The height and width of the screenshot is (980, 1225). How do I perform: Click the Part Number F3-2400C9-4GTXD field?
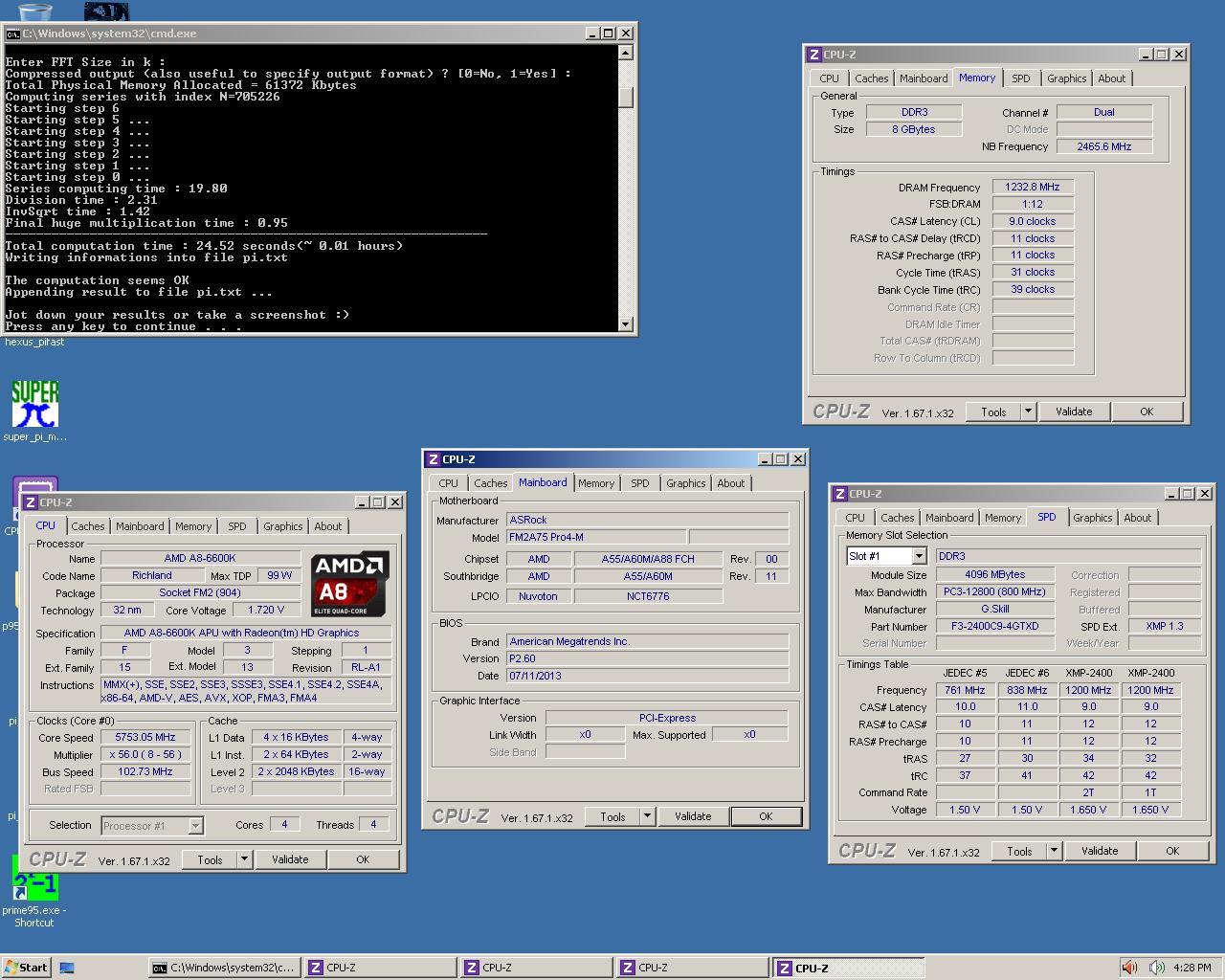[995, 627]
